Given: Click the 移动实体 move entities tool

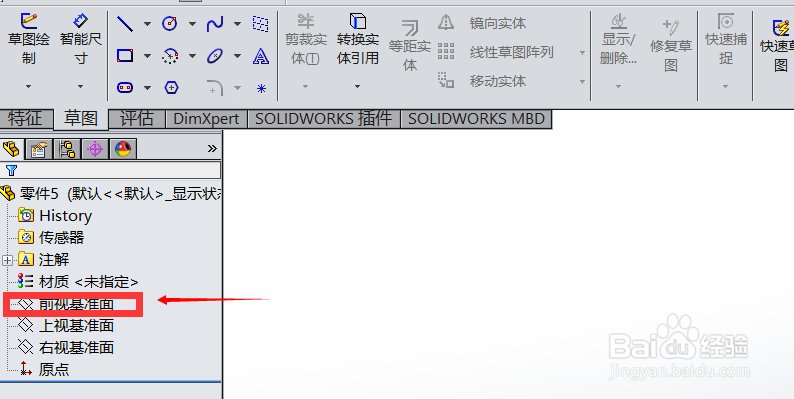Looking at the screenshot, I should 482,81.
